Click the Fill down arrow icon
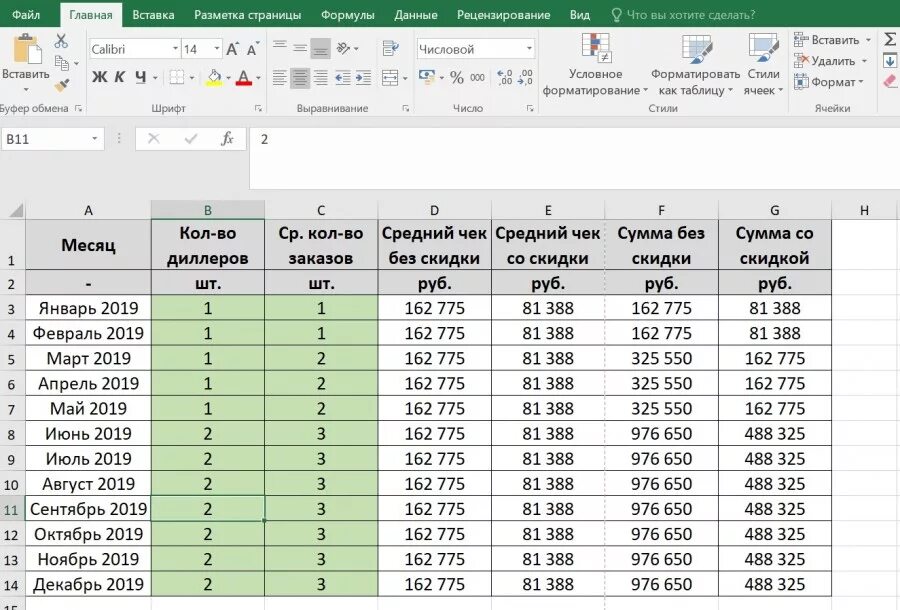The height and width of the screenshot is (610, 900). tap(890, 61)
